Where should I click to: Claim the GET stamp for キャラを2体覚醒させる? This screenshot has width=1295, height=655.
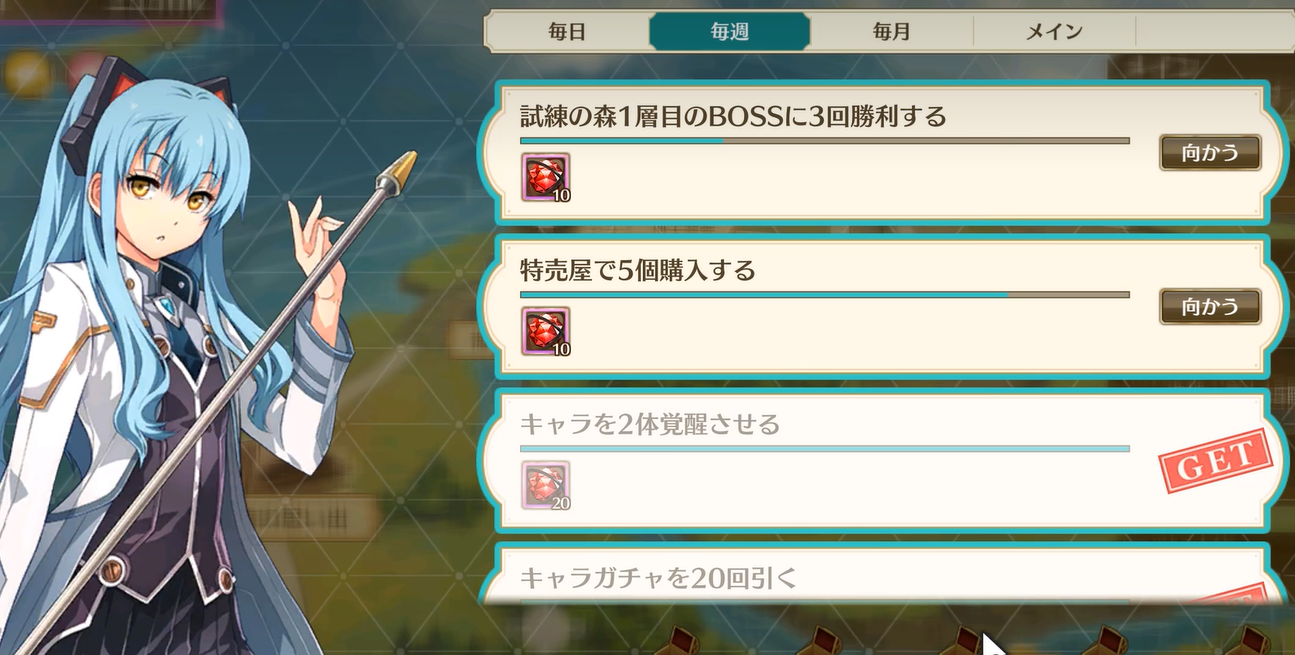(x=1214, y=462)
